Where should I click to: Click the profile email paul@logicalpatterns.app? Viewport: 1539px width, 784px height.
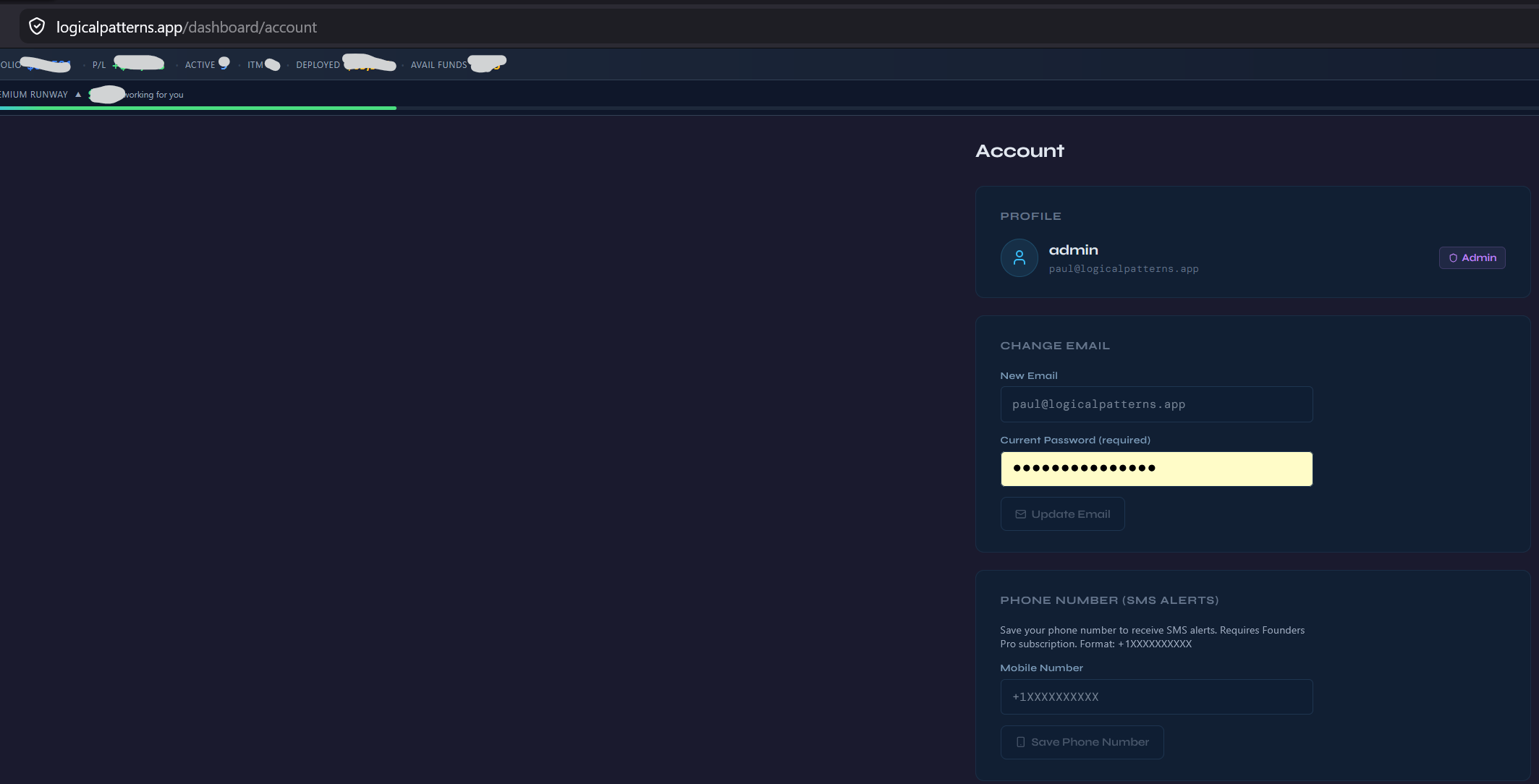1124,269
